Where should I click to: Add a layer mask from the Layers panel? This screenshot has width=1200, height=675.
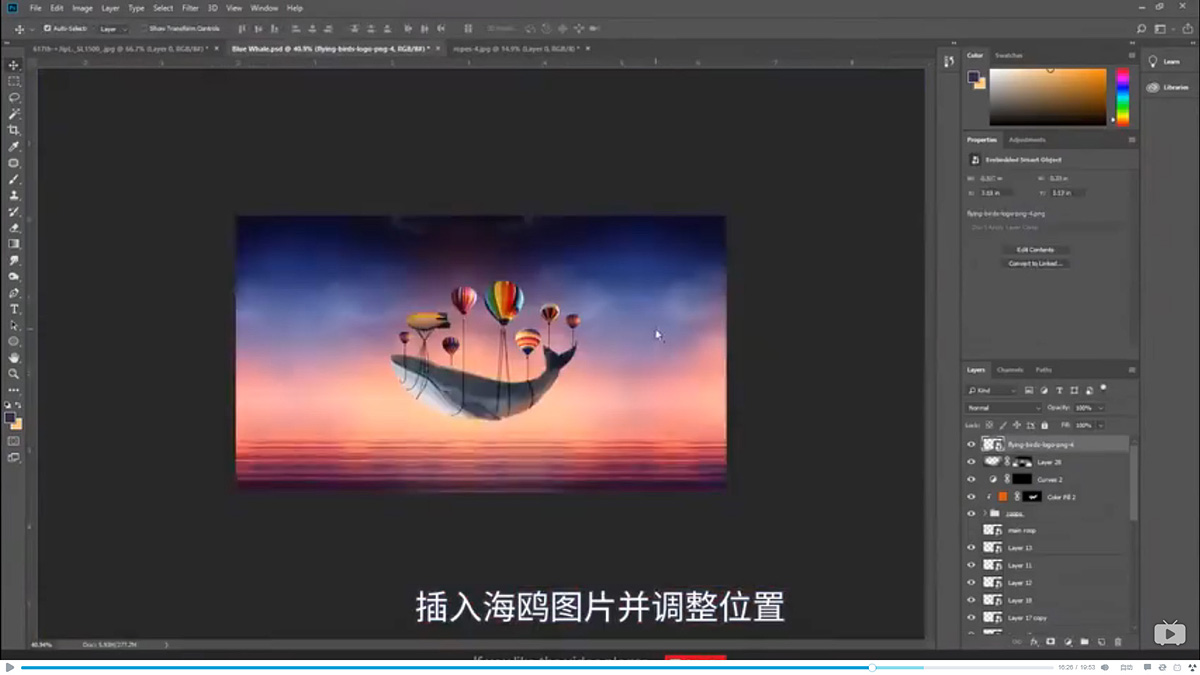coord(1051,641)
